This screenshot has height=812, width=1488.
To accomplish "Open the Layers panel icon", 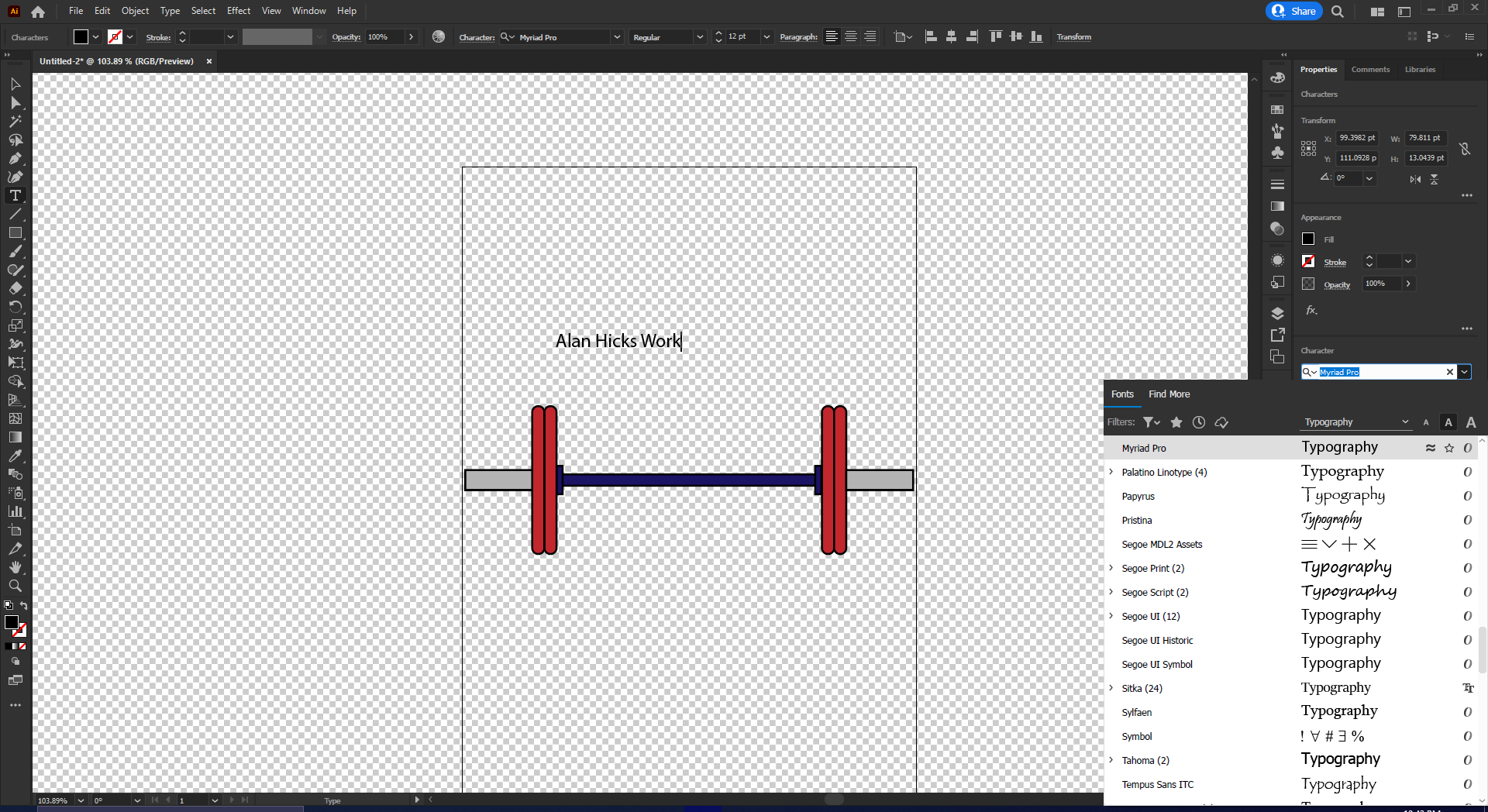I will click(1277, 312).
